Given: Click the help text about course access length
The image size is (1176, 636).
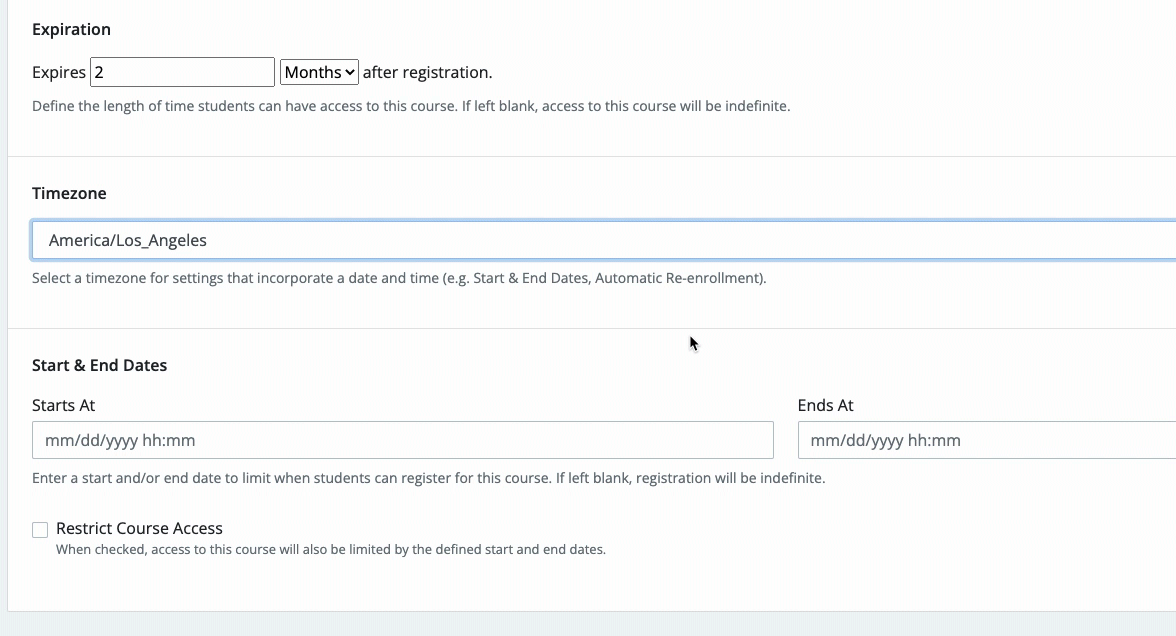Looking at the screenshot, I should coord(410,105).
